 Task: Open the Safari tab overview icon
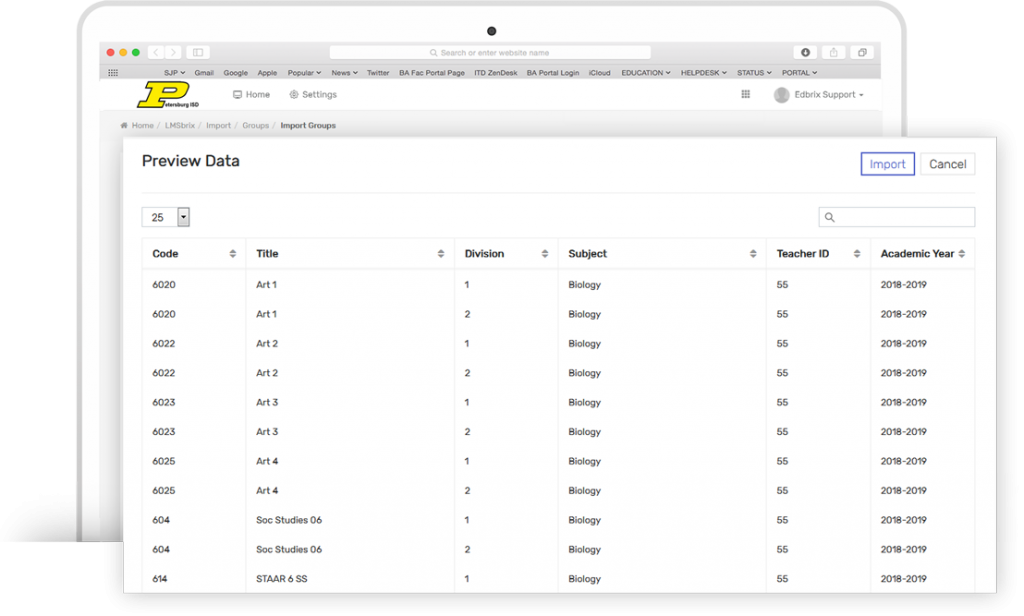point(862,52)
